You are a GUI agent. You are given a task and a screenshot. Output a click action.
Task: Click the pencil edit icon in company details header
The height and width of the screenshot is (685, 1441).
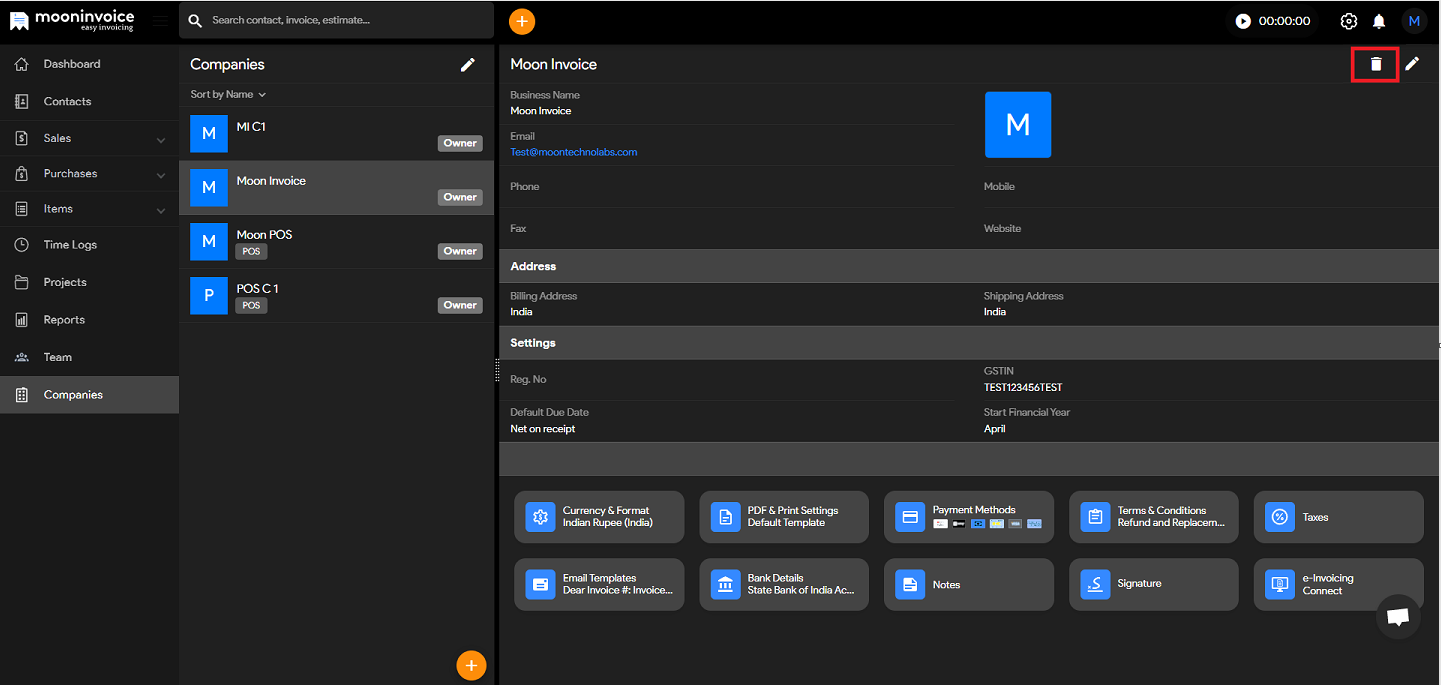click(x=1412, y=64)
